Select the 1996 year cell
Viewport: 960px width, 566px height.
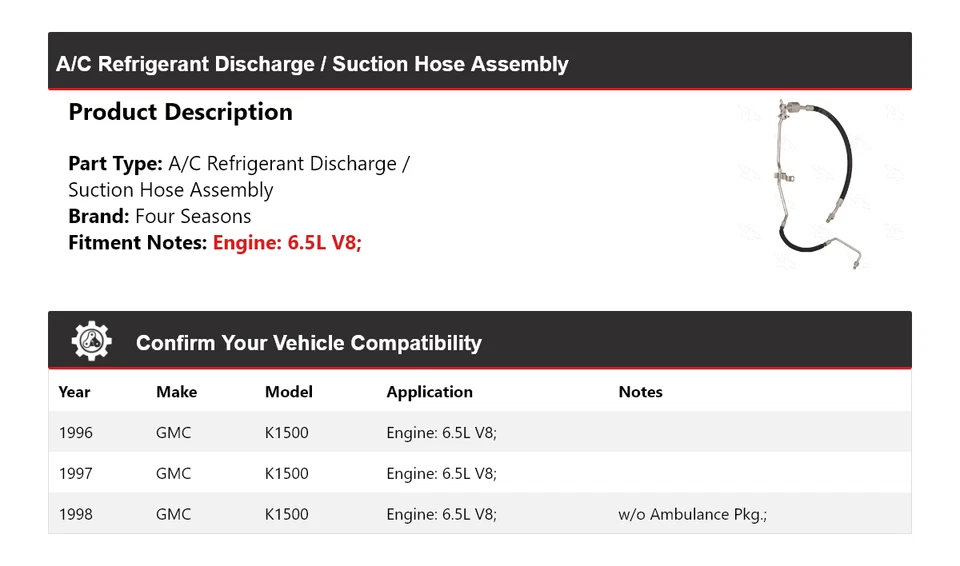pos(76,433)
